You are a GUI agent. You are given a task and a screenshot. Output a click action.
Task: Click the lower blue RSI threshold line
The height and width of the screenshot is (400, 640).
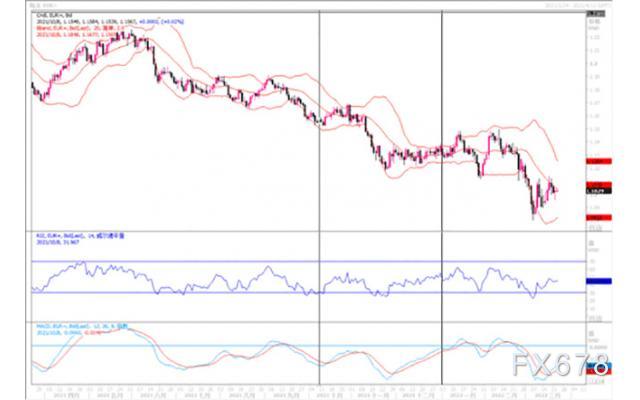click(x=308, y=292)
